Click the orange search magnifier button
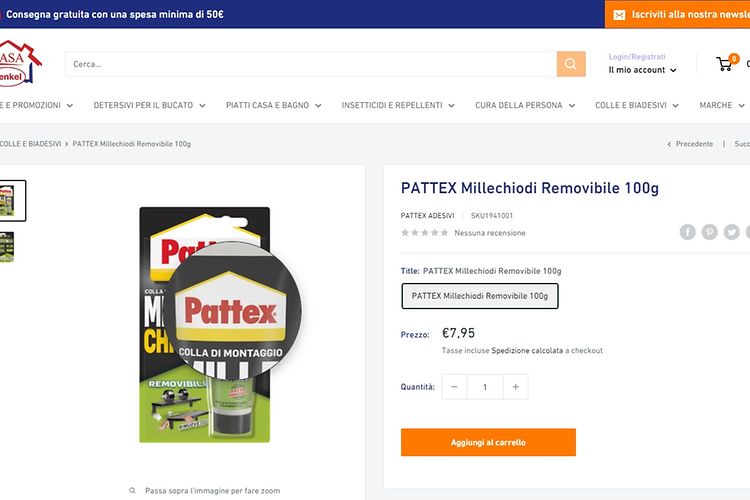This screenshot has height=500, width=750. click(571, 64)
